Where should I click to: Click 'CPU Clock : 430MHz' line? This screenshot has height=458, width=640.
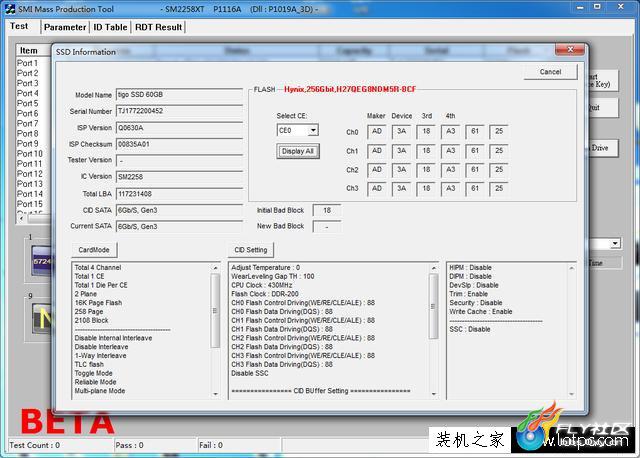(x=262, y=285)
